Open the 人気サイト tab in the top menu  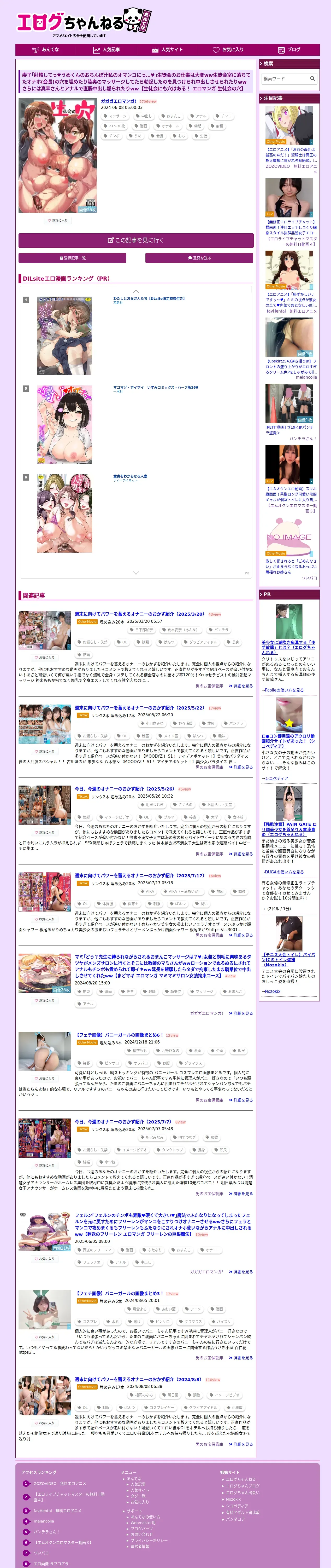167,50
